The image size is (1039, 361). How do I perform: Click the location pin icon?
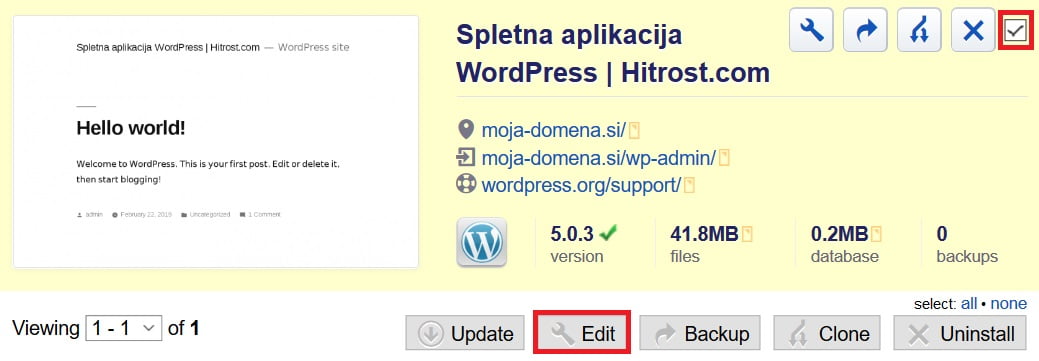(466, 129)
